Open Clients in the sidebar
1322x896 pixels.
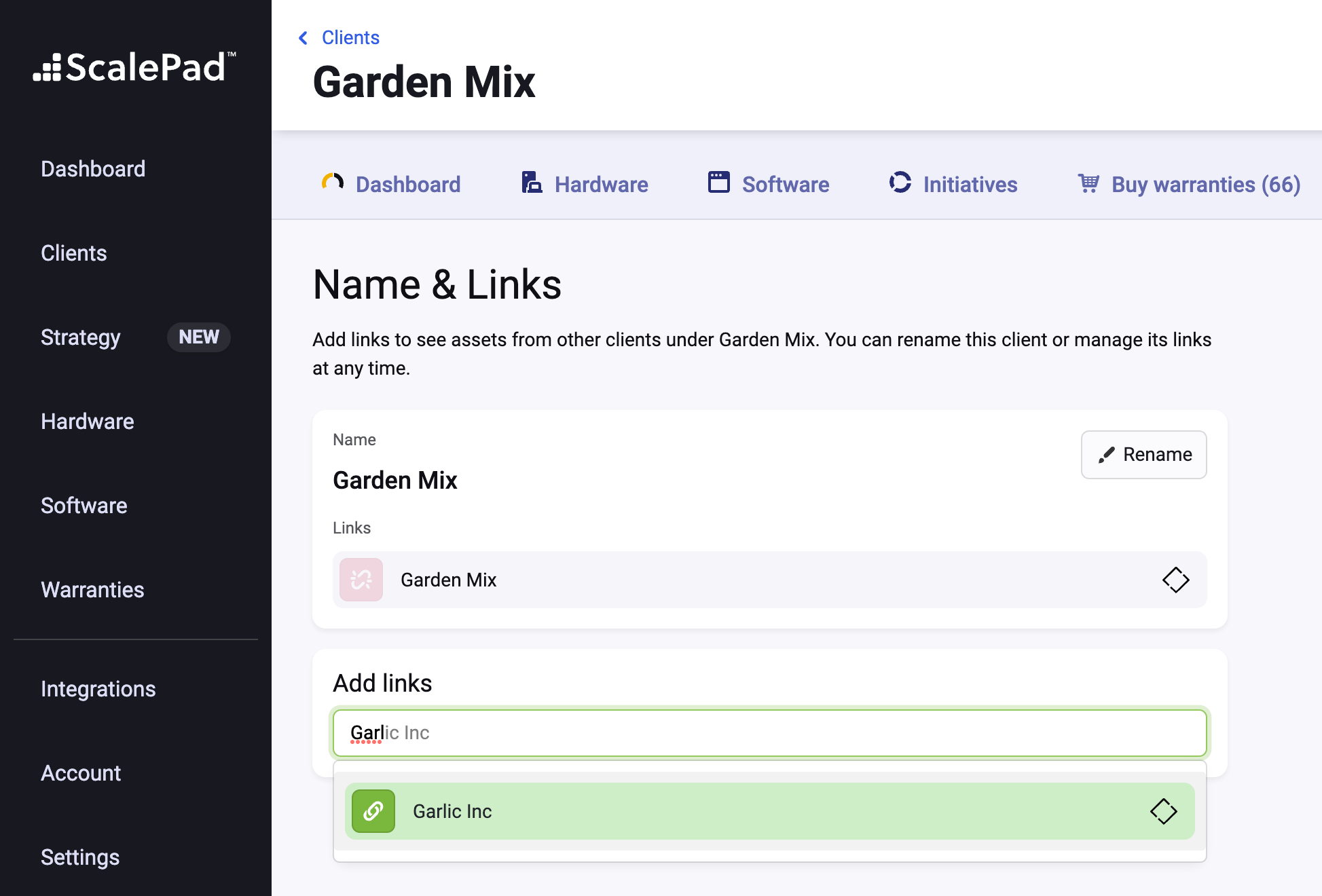(74, 253)
